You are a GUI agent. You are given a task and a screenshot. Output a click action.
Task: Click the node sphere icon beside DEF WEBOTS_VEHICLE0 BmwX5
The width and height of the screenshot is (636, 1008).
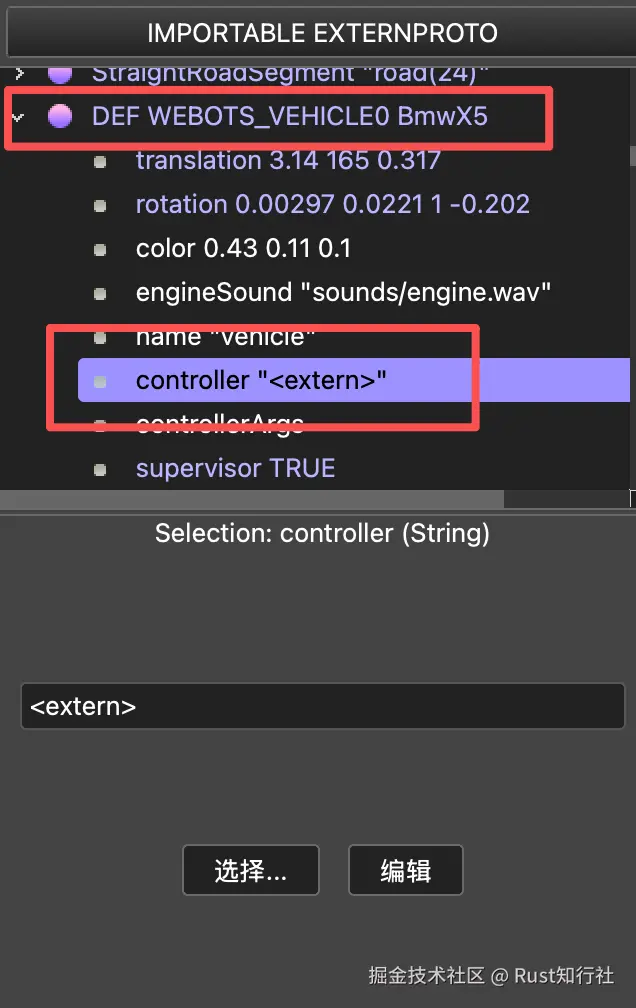pyautogui.click(x=60, y=117)
